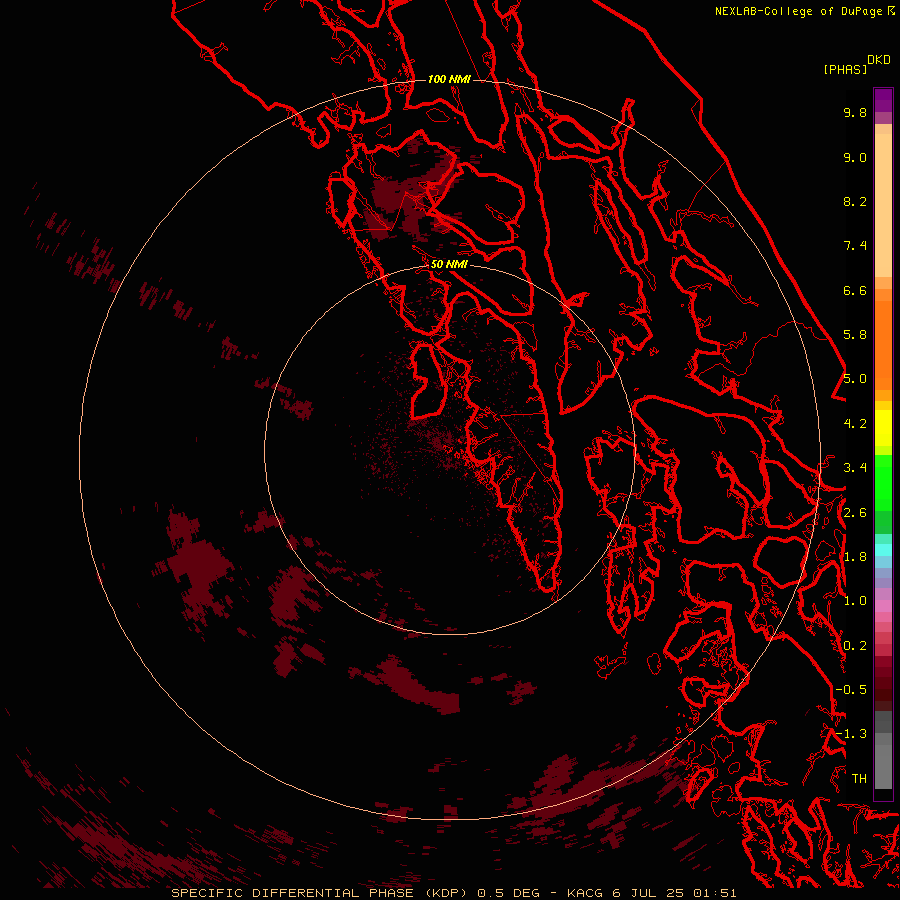Click the yellow band of the color bar
The image size is (900, 900).
tap(883, 428)
